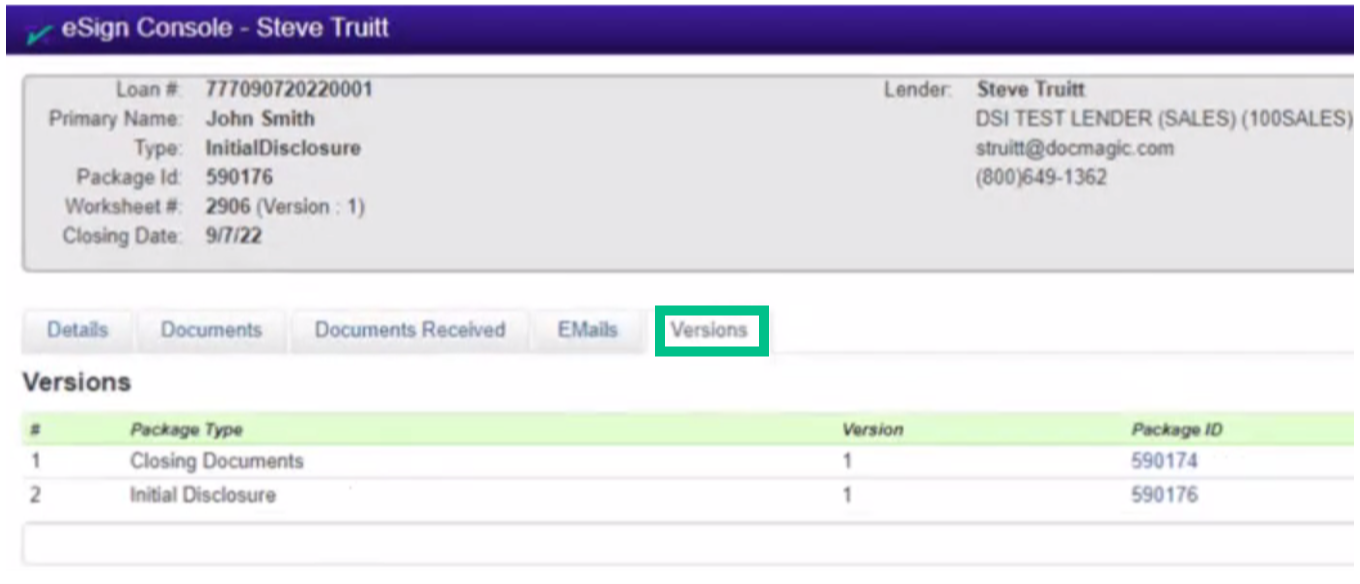Select the EMails tab
The image size is (1360, 584).
click(587, 330)
